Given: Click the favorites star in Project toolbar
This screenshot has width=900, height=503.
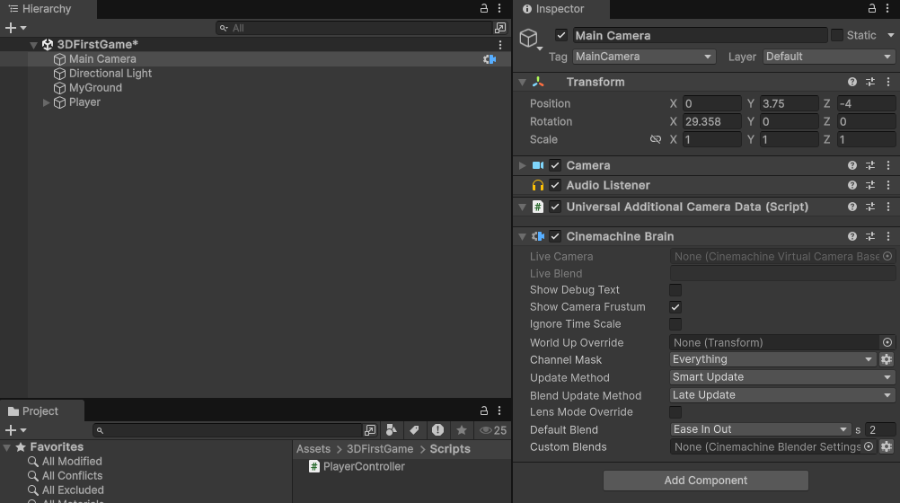Looking at the screenshot, I should point(461,430).
